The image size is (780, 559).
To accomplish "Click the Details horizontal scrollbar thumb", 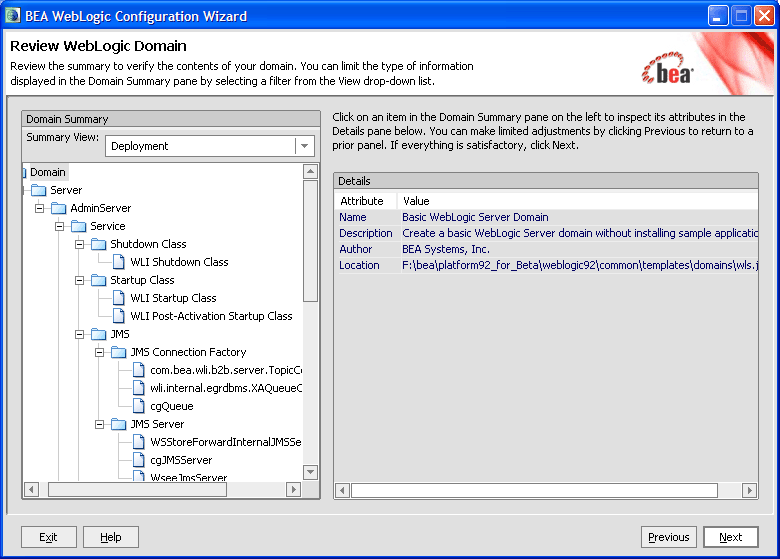I will point(534,491).
